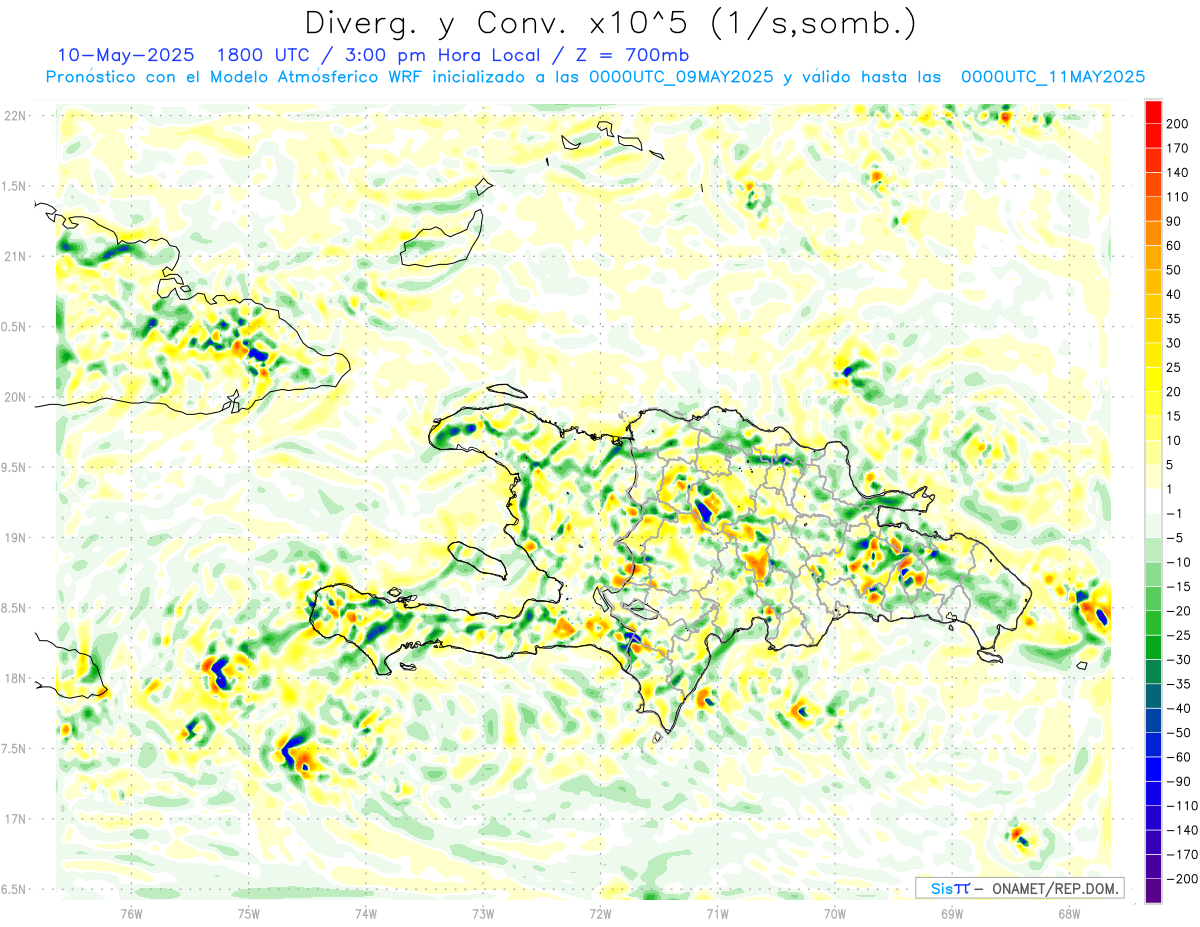Click the -90 value on the color scale
Screen dimensions: 1200x927
(1177, 781)
